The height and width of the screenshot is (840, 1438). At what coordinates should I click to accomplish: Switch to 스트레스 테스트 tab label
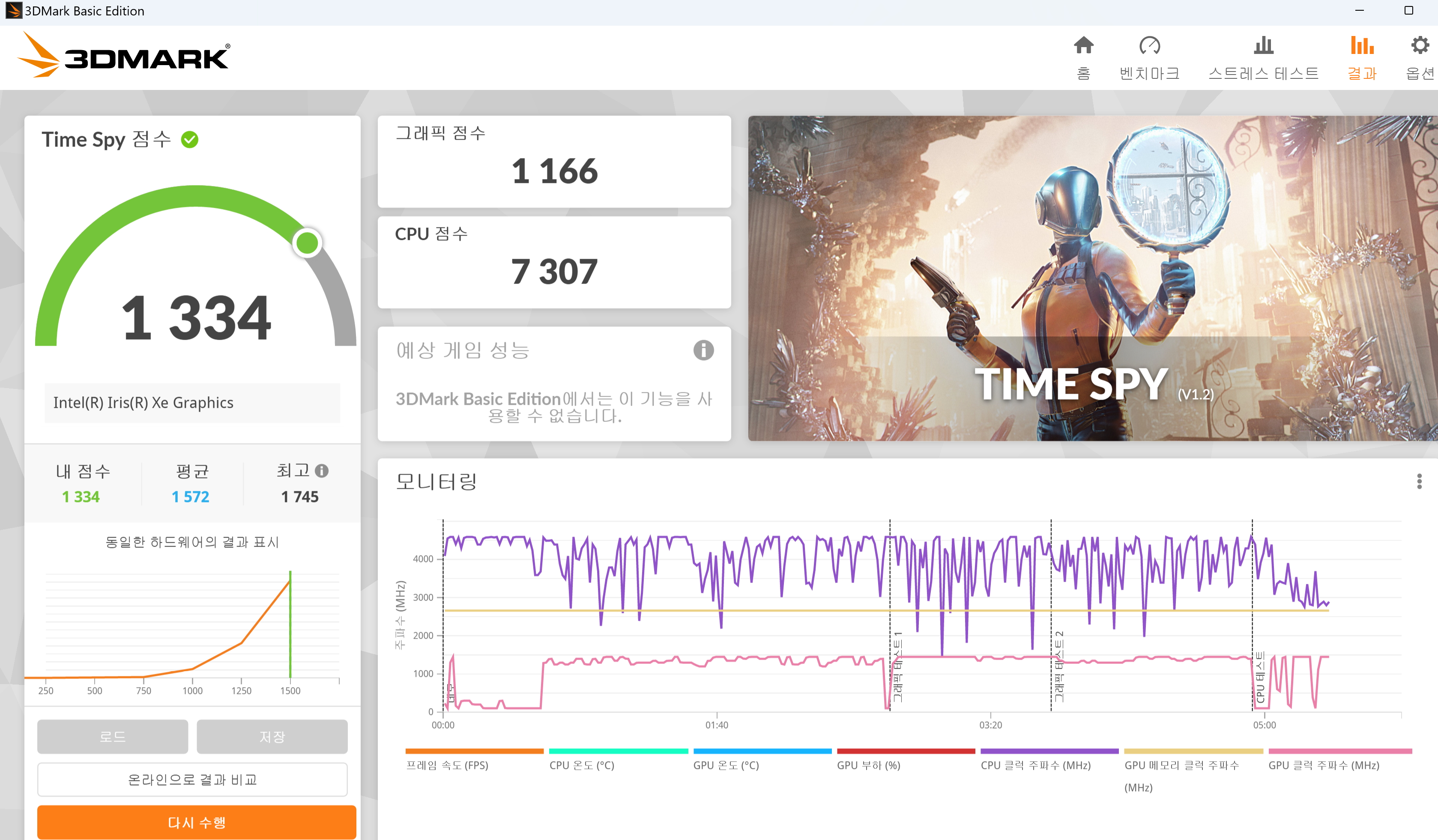[x=1263, y=73]
